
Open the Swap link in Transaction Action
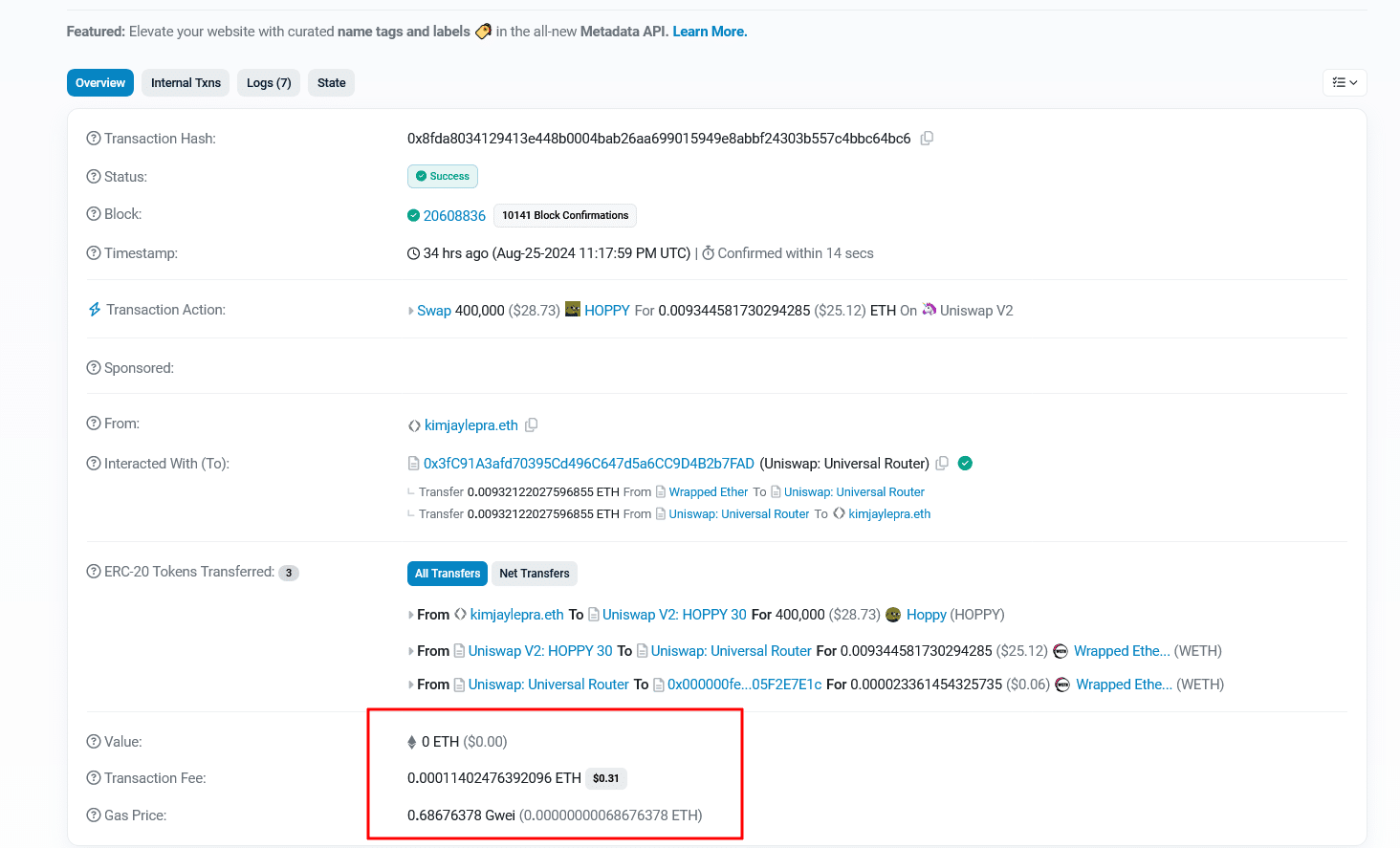(x=434, y=311)
